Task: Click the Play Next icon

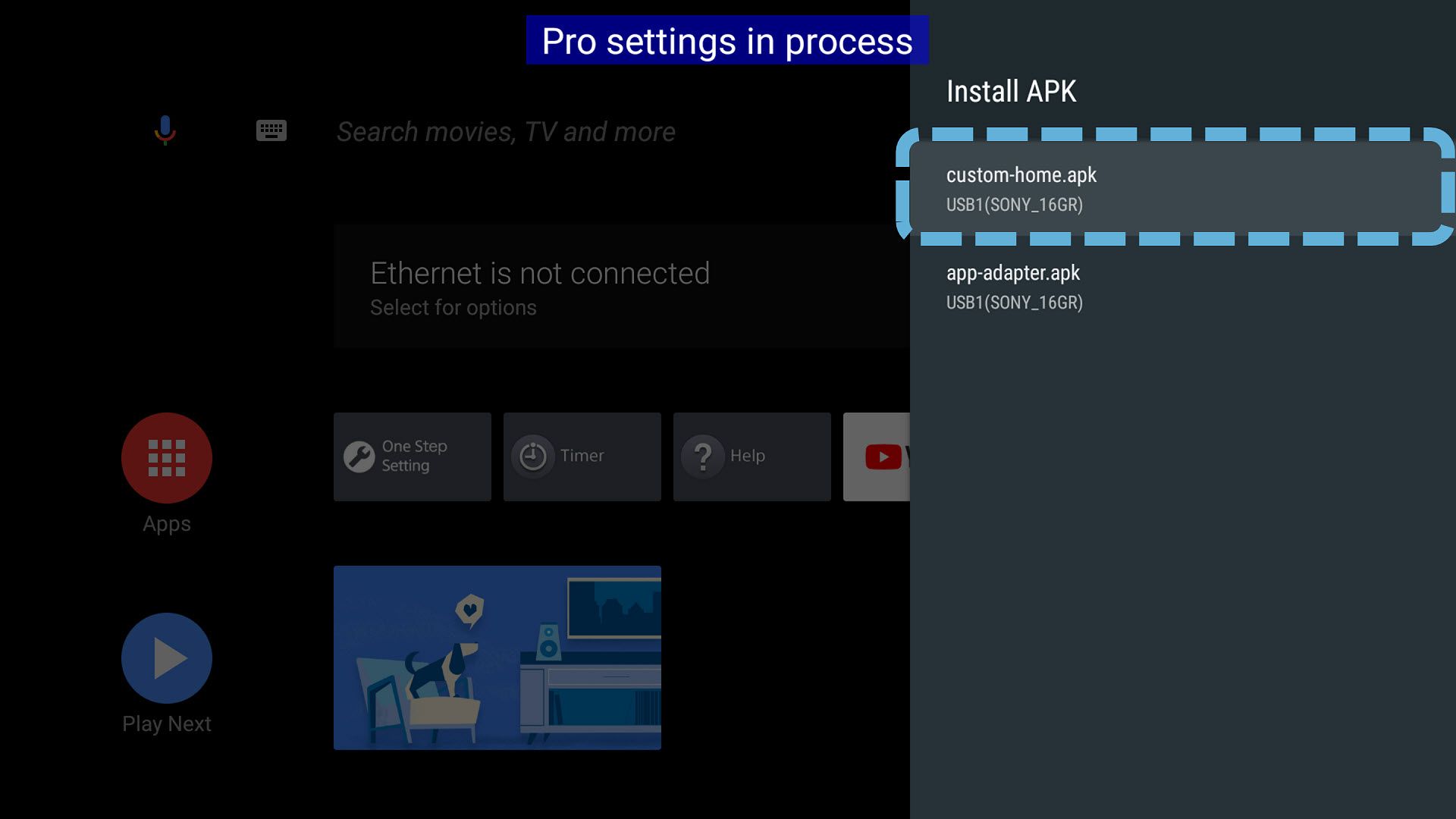Action: (167, 658)
